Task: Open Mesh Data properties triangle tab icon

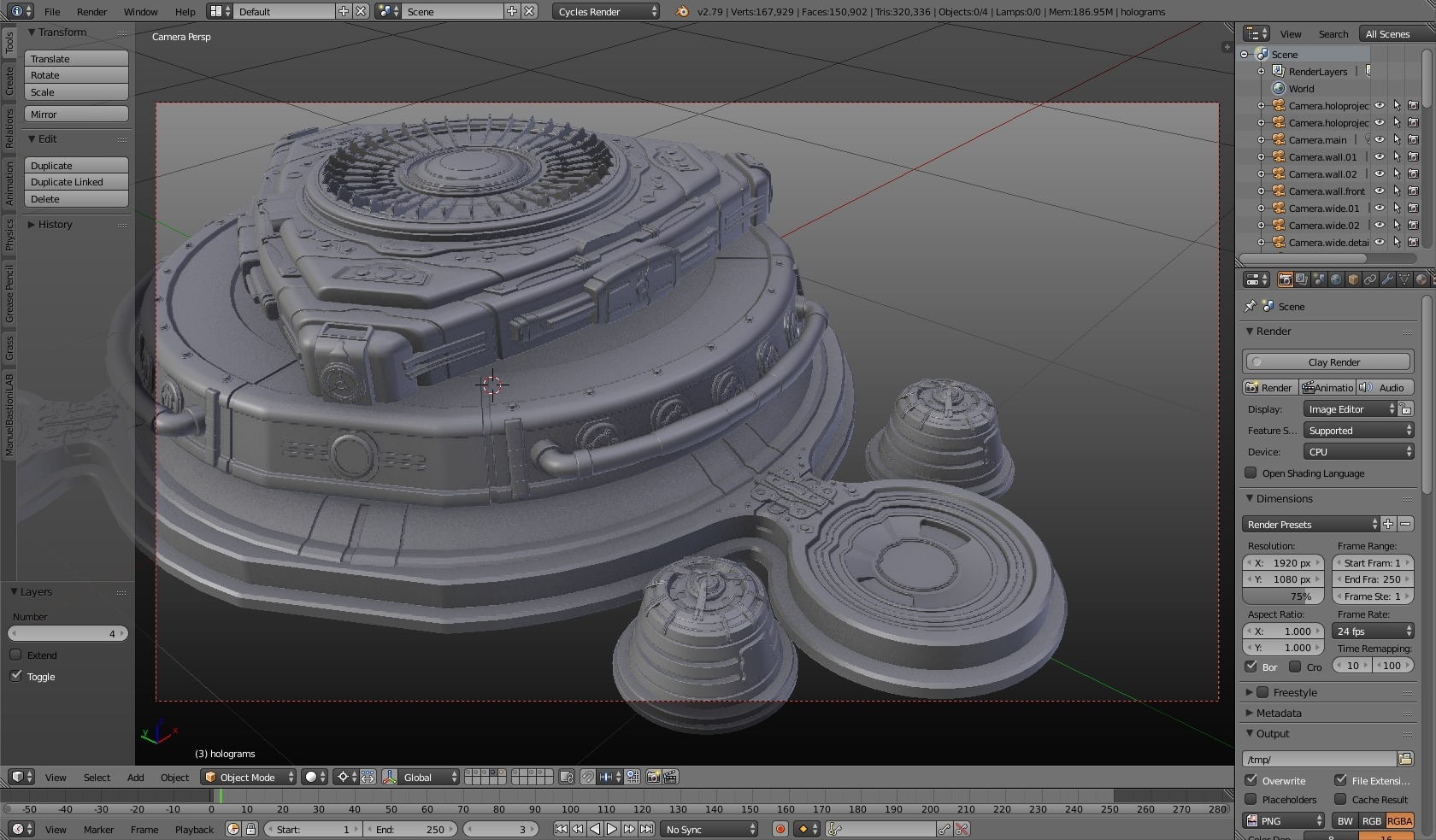Action: (1404, 279)
